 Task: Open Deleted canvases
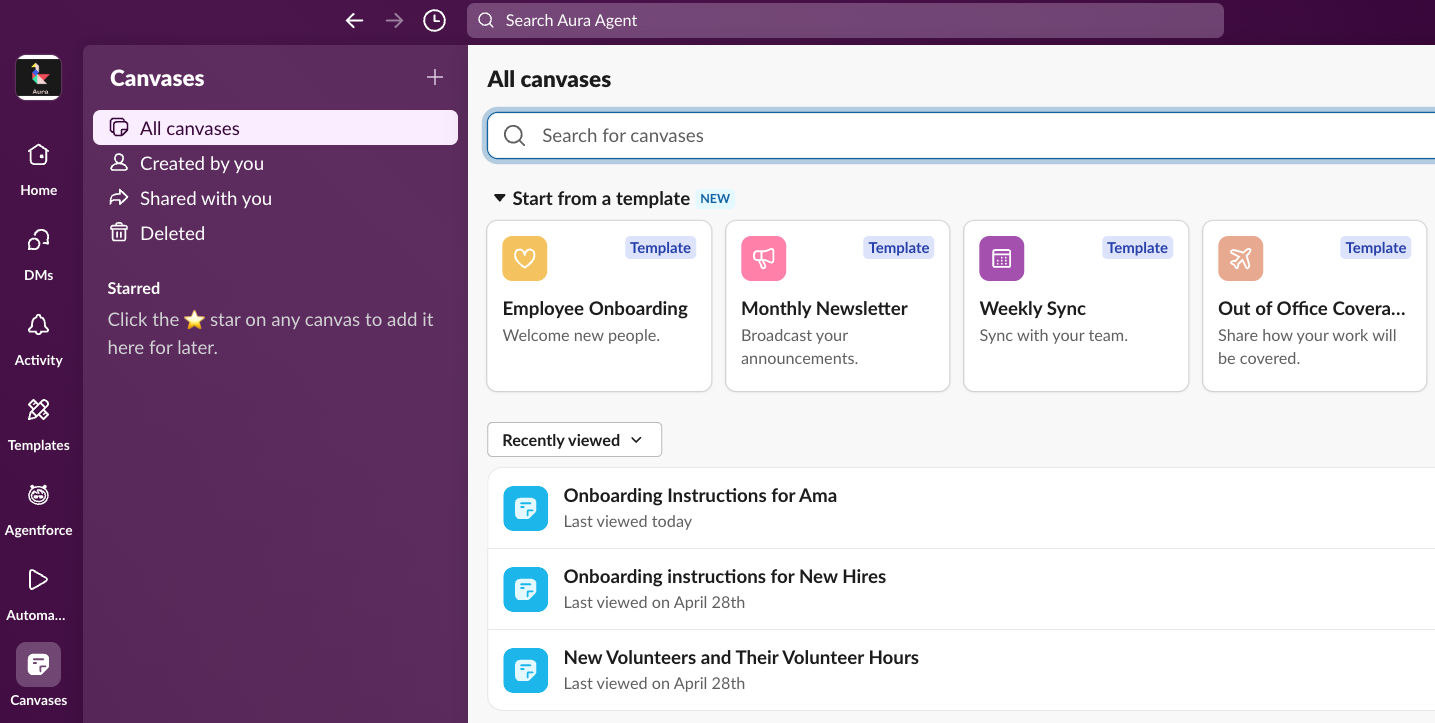[x=275, y=233]
